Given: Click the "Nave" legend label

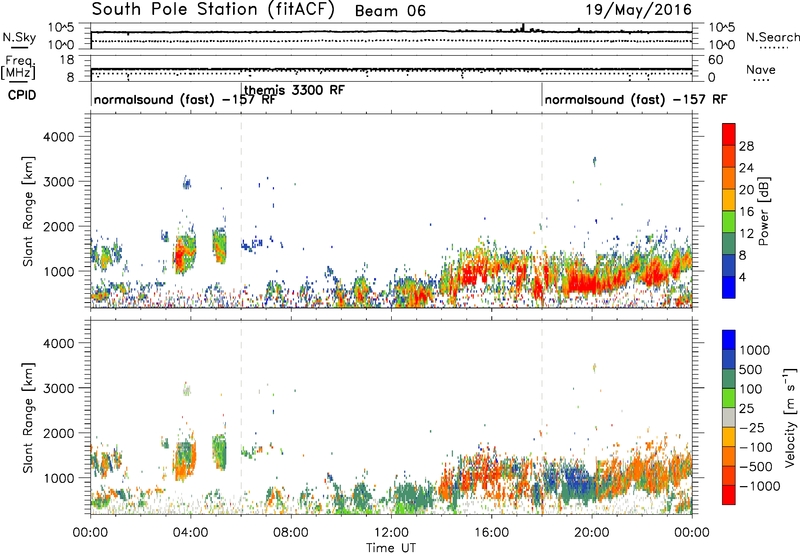Looking at the screenshot, I should (761, 69).
